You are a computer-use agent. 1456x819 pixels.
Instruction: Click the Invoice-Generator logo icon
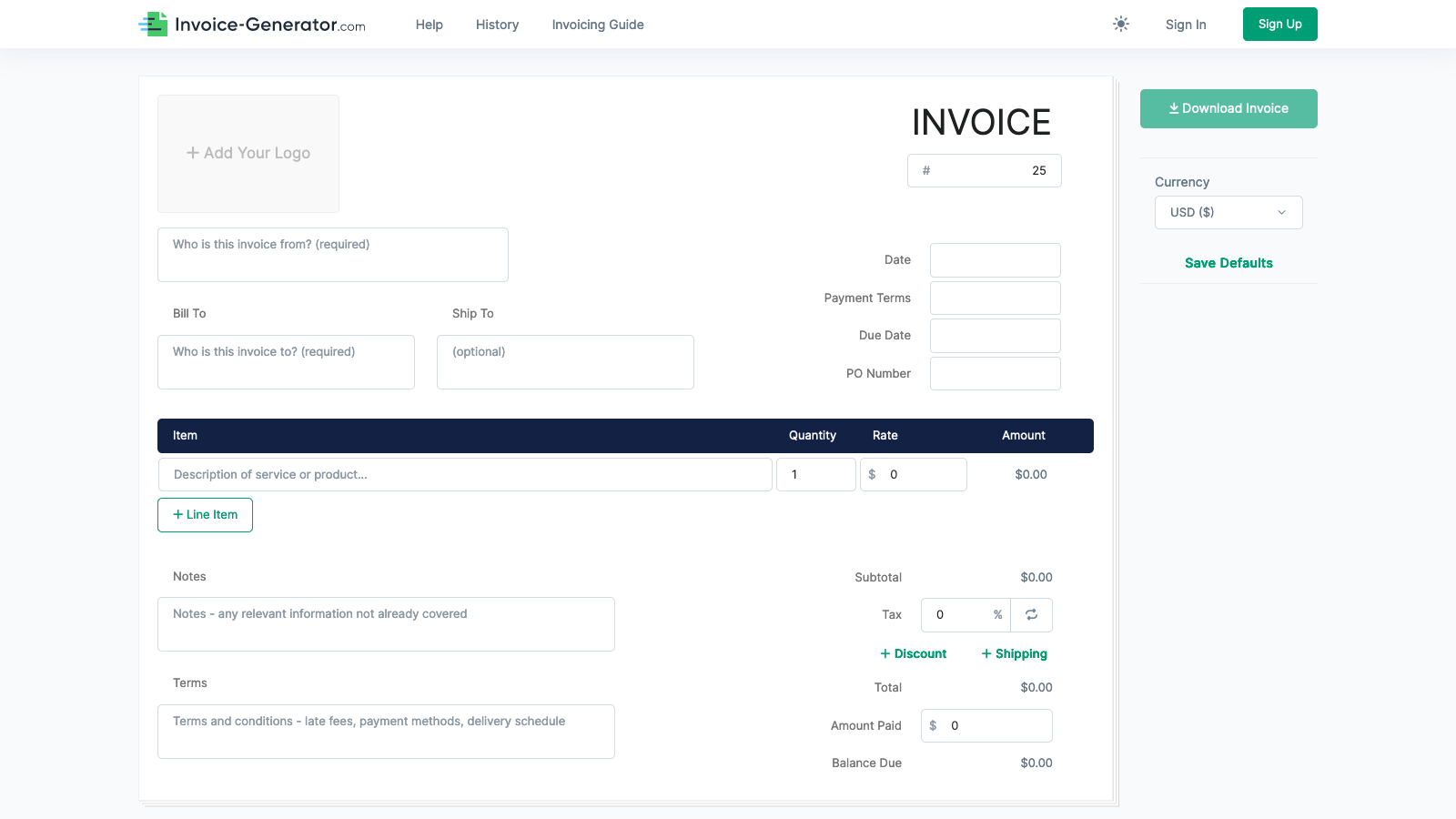(x=153, y=24)
